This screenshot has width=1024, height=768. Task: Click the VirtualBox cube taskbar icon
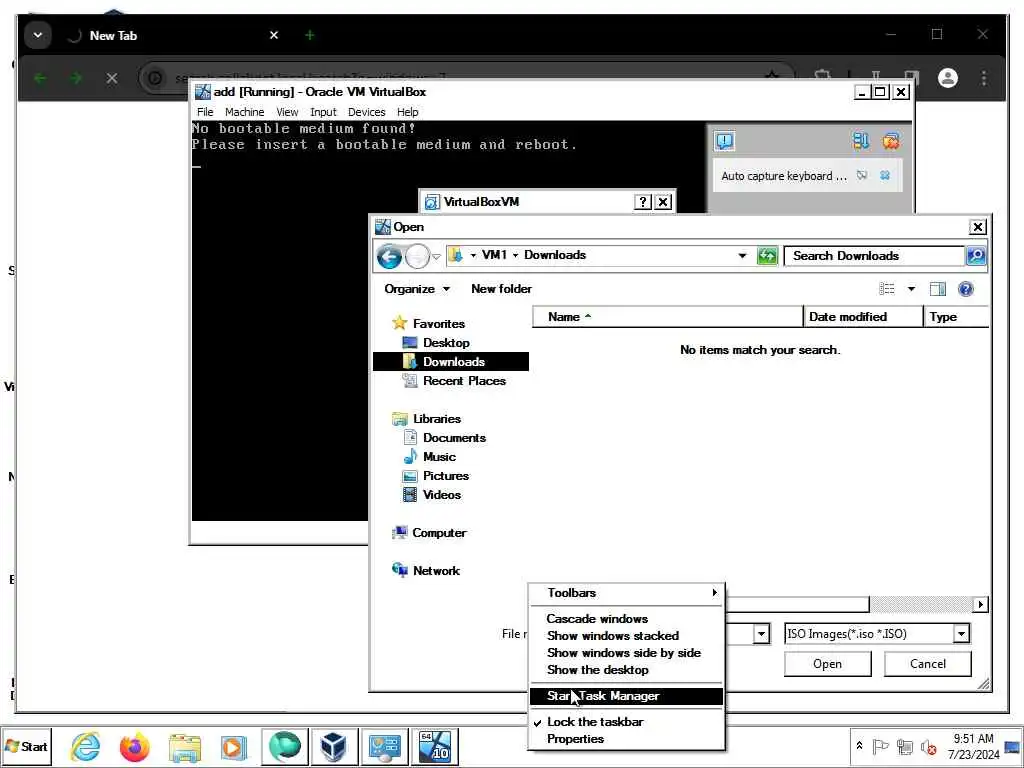334,746
